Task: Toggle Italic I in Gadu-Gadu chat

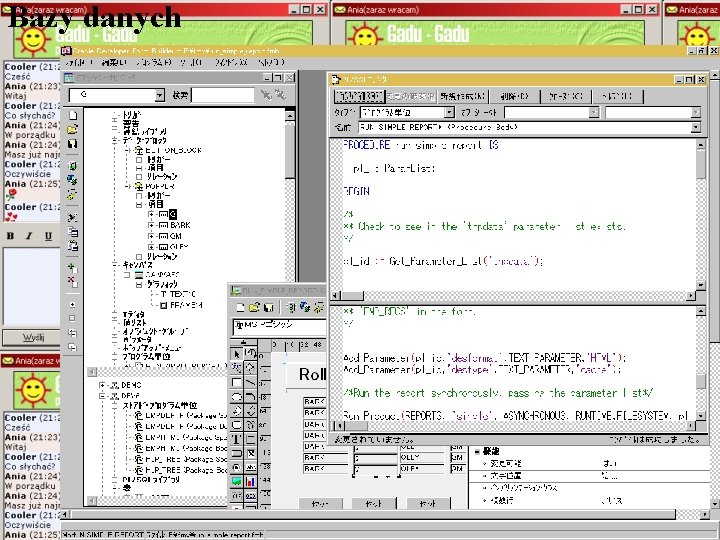Action: 29,236
